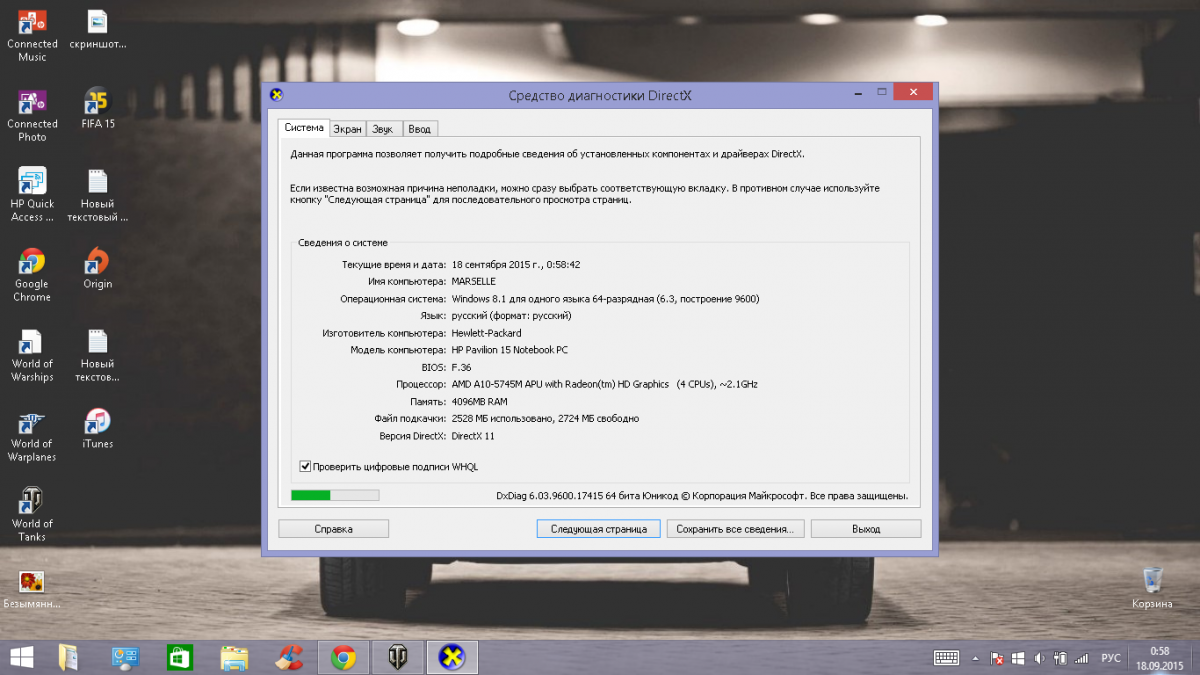The width and height of the screenshot is (1200, 675).
Task: Open the Control Panel taskbar icon
Action: (x=125, y=657)
